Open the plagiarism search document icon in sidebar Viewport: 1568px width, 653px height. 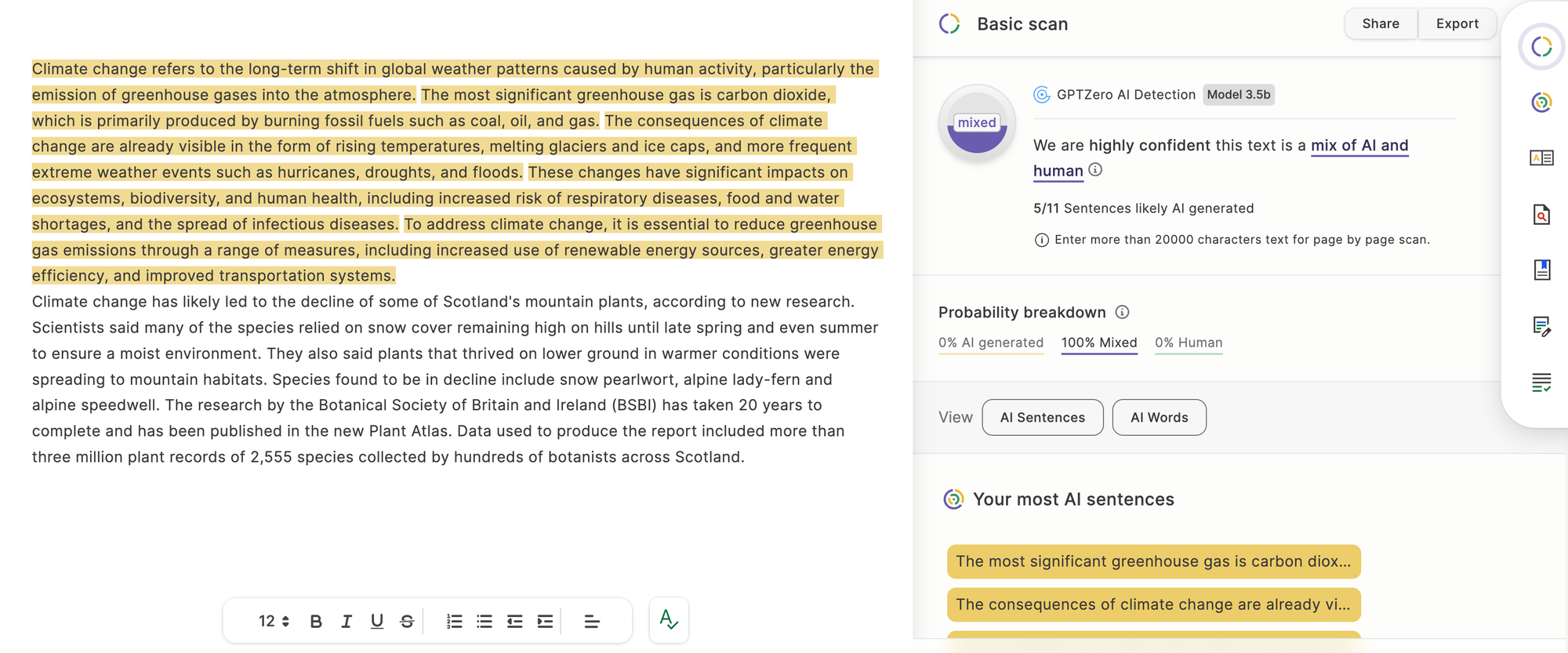pyautogui.click(x=1541, y=214)
